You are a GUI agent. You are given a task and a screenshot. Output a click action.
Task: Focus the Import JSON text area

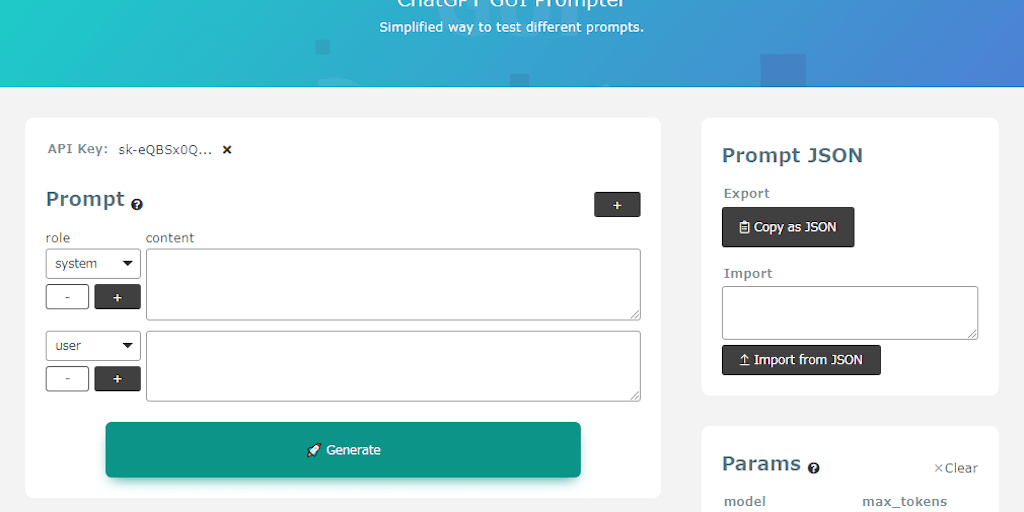click(x=849, y=312)
